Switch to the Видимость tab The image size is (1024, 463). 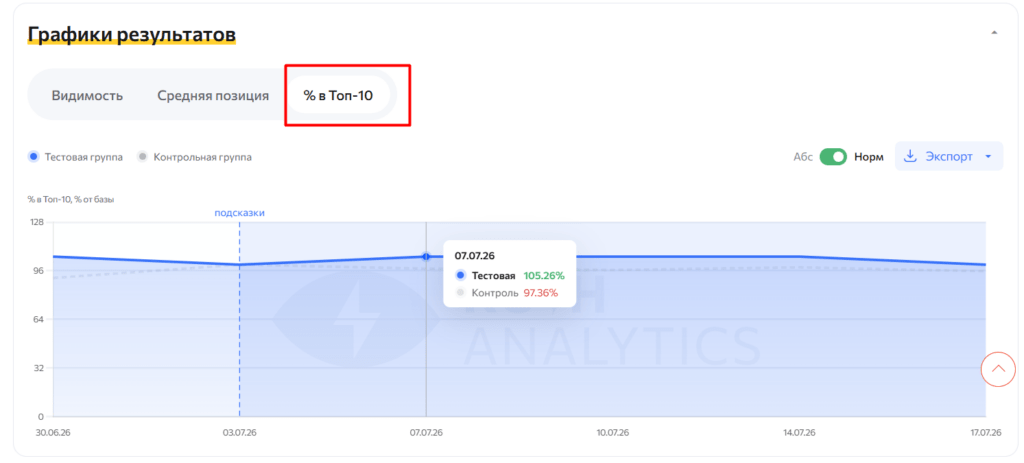coord(88,96)
